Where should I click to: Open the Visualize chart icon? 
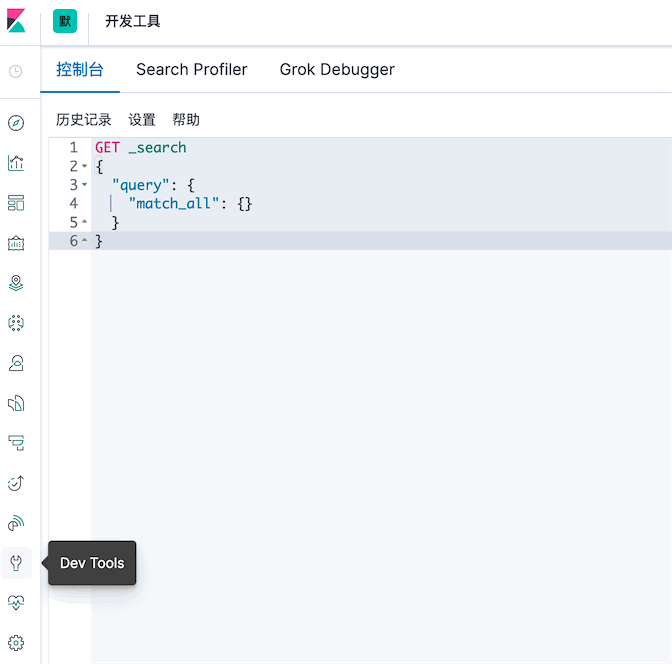16,163
